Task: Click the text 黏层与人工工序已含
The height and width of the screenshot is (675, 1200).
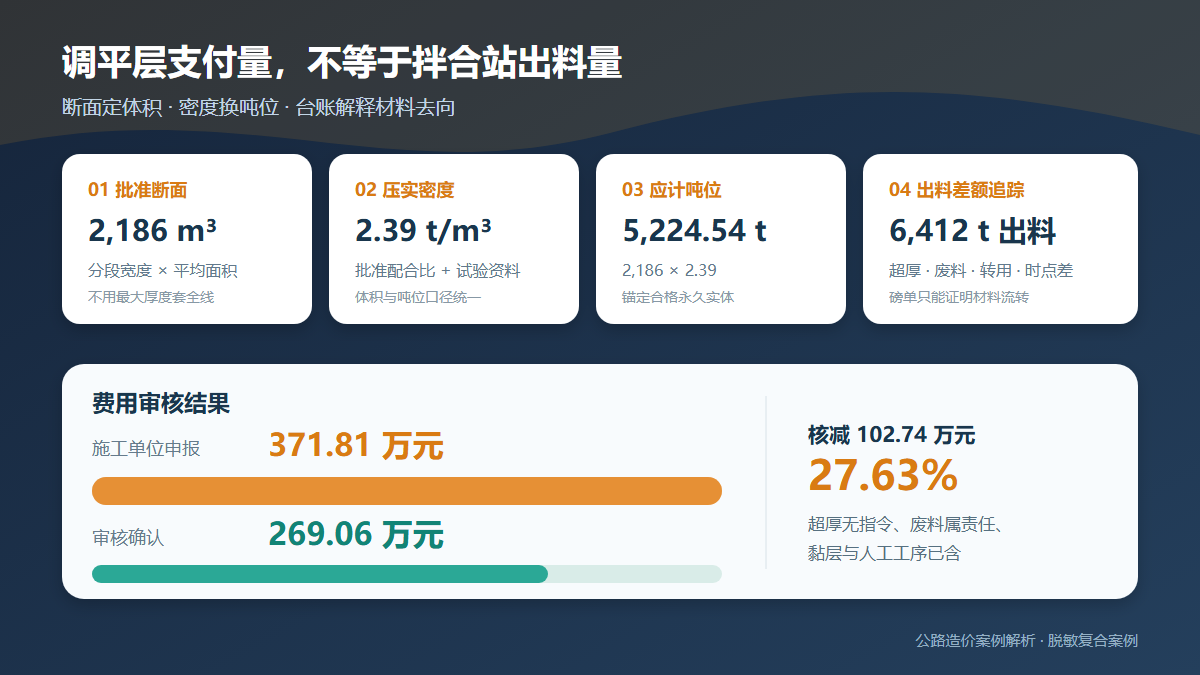Action: (884, 553)
